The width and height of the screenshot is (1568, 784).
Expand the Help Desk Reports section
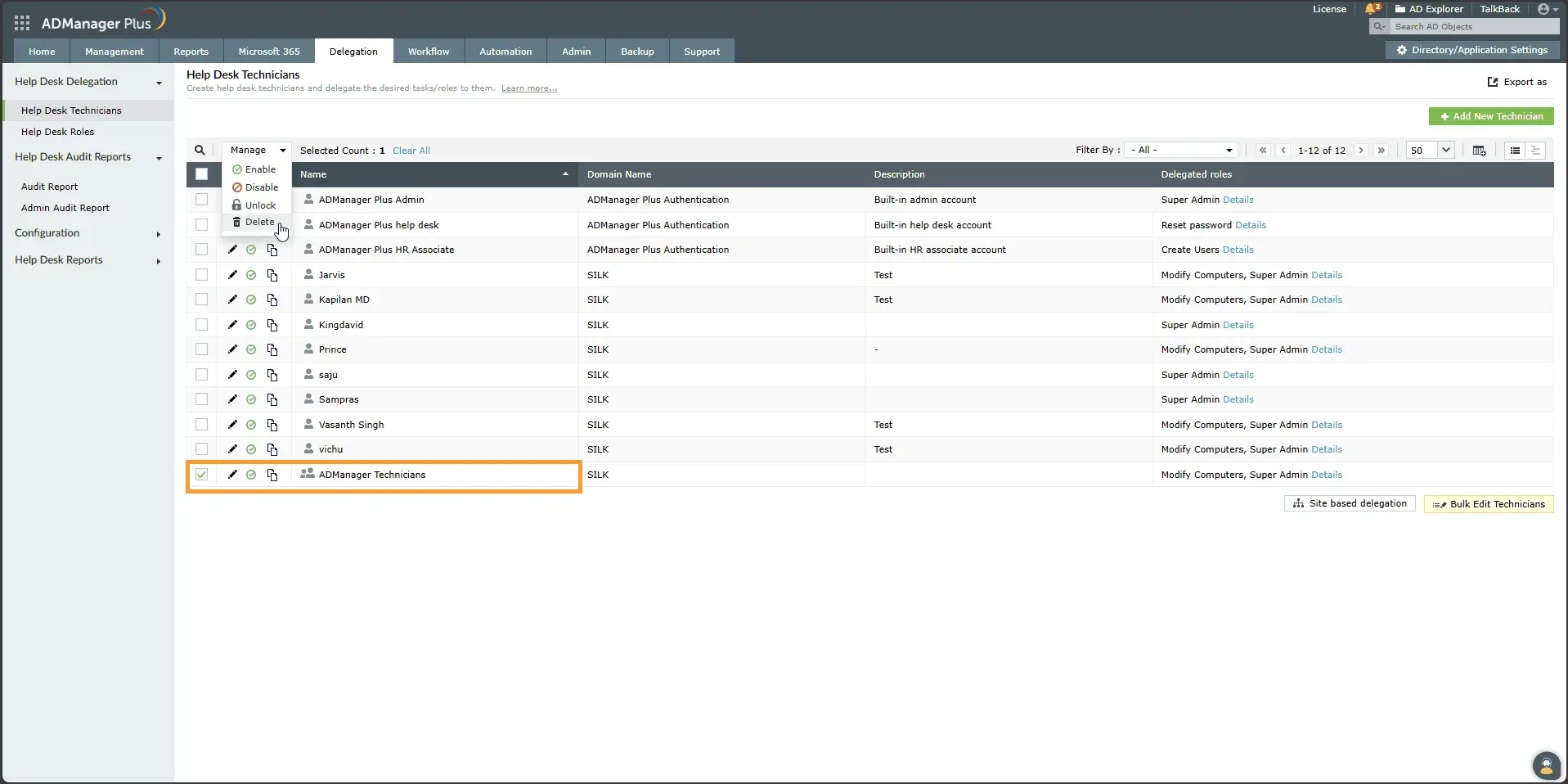pyautogui.click(x=159, y=261)
